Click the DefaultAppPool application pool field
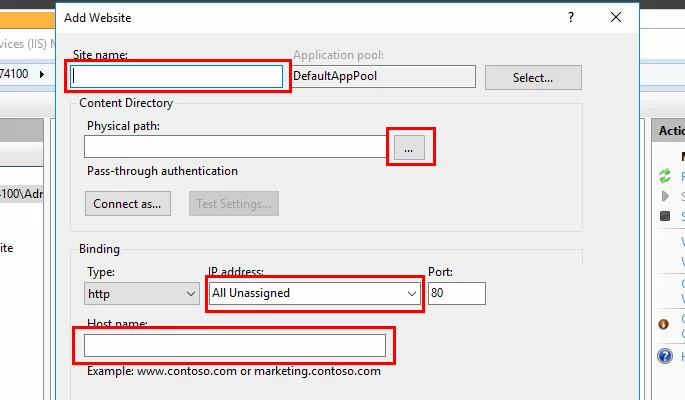The image size is (685, 400). tap(383, 76)
